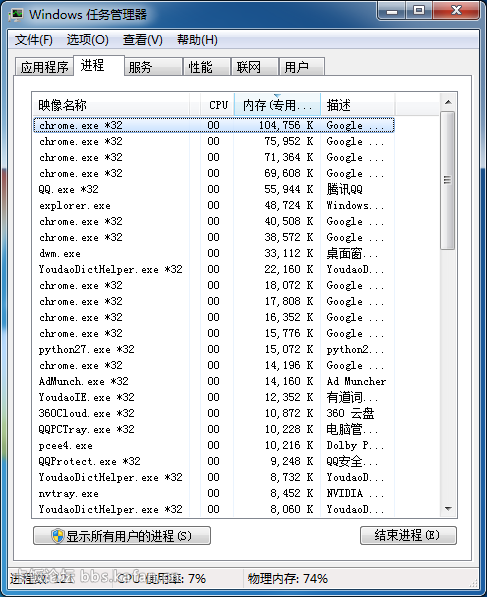
Task: Select the nvtray.exe process
Action: [214, 493]
